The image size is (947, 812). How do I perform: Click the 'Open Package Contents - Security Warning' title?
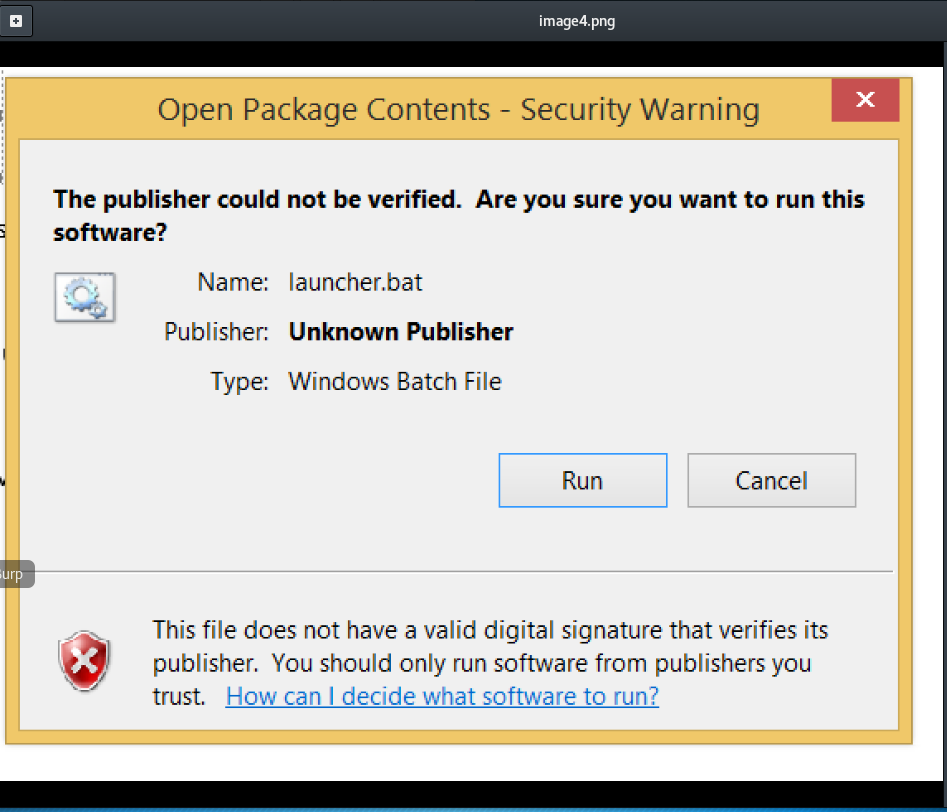pyautogui.click(x=458, y=109)
